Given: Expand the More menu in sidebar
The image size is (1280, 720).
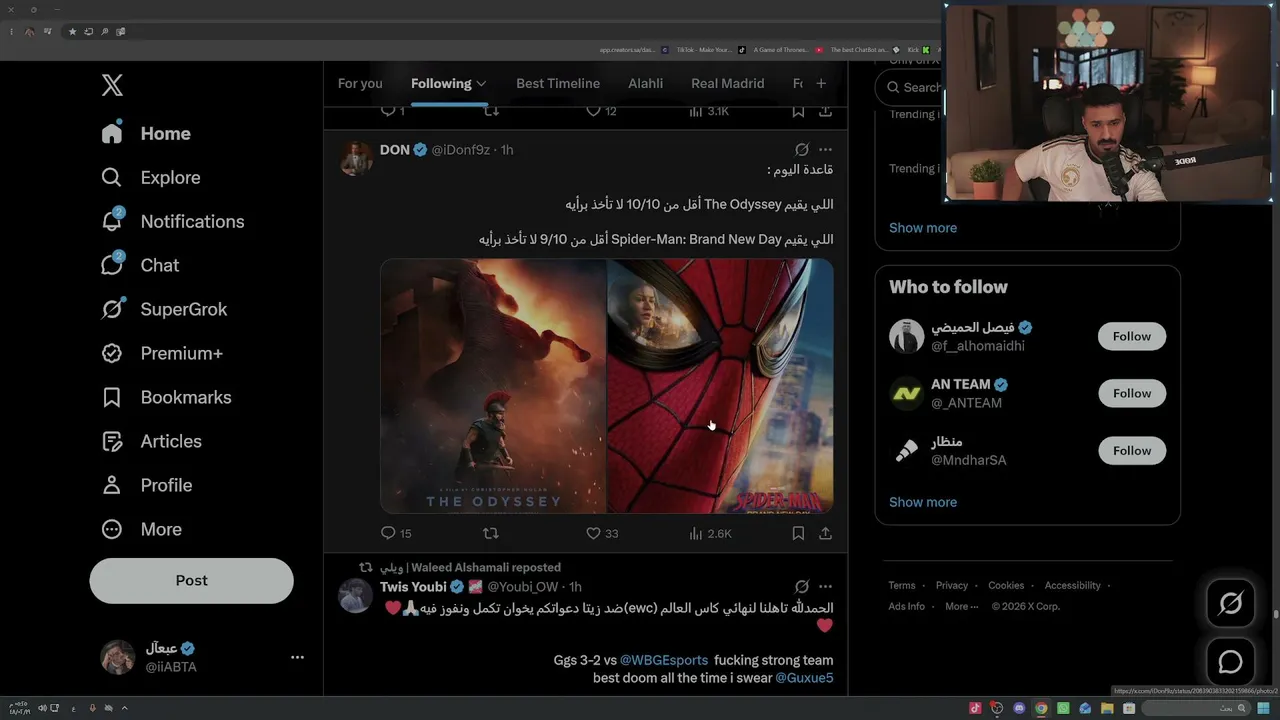Looking at the screenshot, I should pos(141,529).
